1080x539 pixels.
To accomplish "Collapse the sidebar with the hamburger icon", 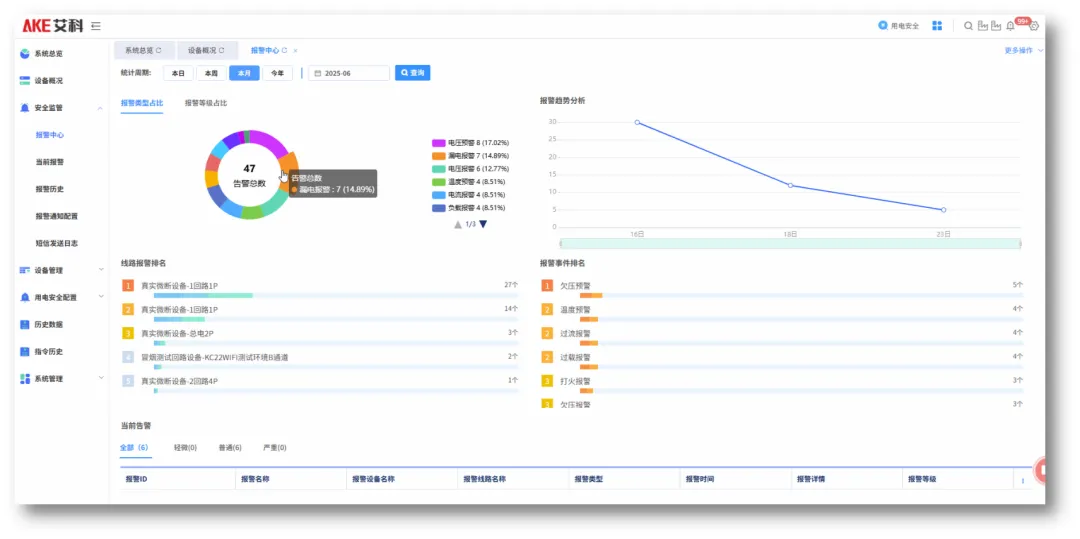I will pyautogui.click(x=95, y=26).
